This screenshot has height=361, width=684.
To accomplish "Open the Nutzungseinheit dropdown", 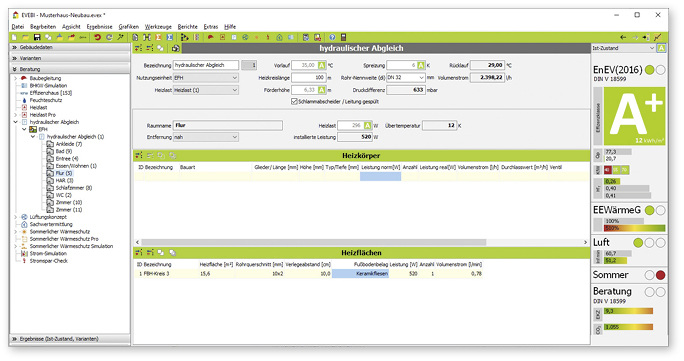I will (206, 78).
